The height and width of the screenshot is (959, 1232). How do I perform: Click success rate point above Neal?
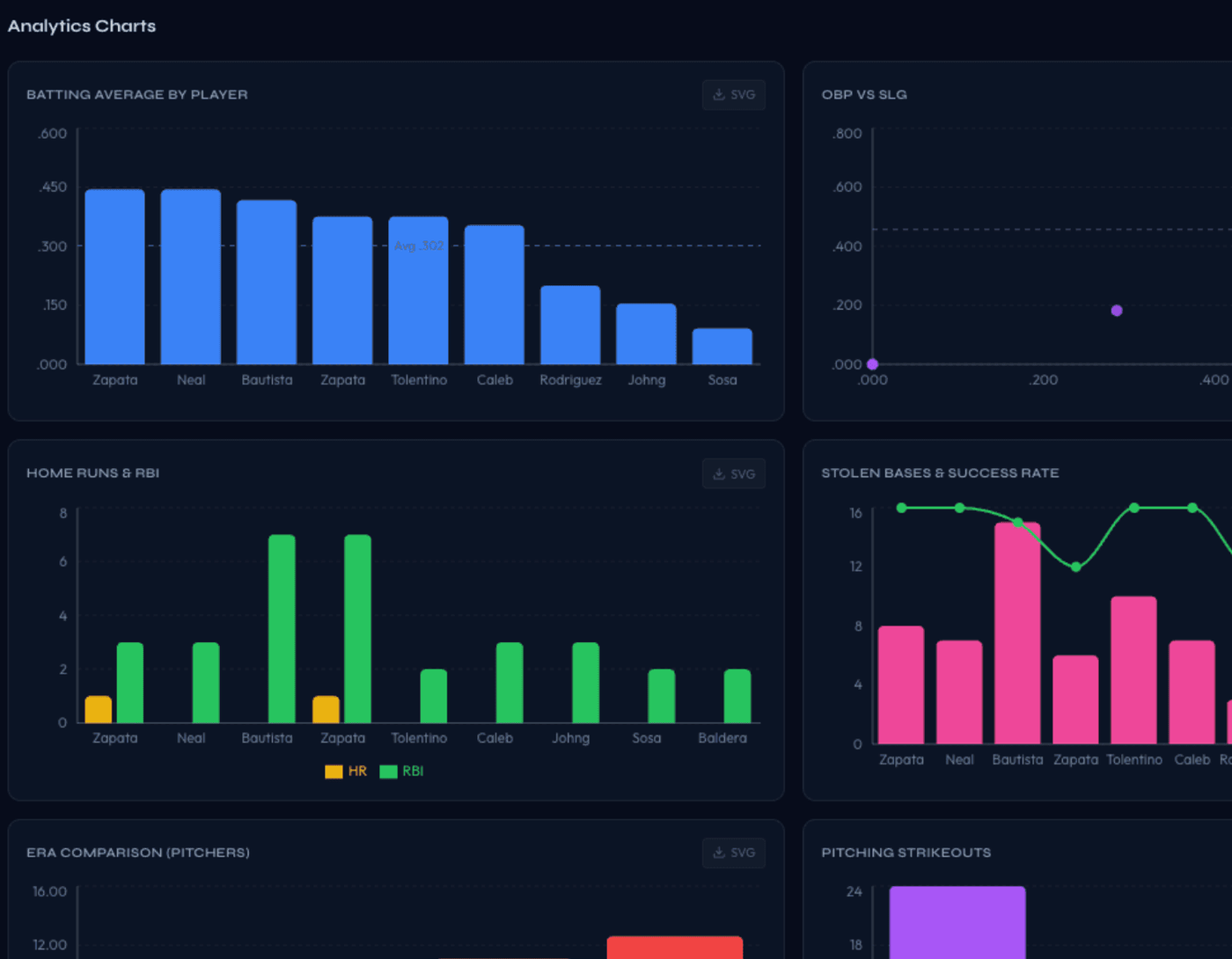[959, 508]
